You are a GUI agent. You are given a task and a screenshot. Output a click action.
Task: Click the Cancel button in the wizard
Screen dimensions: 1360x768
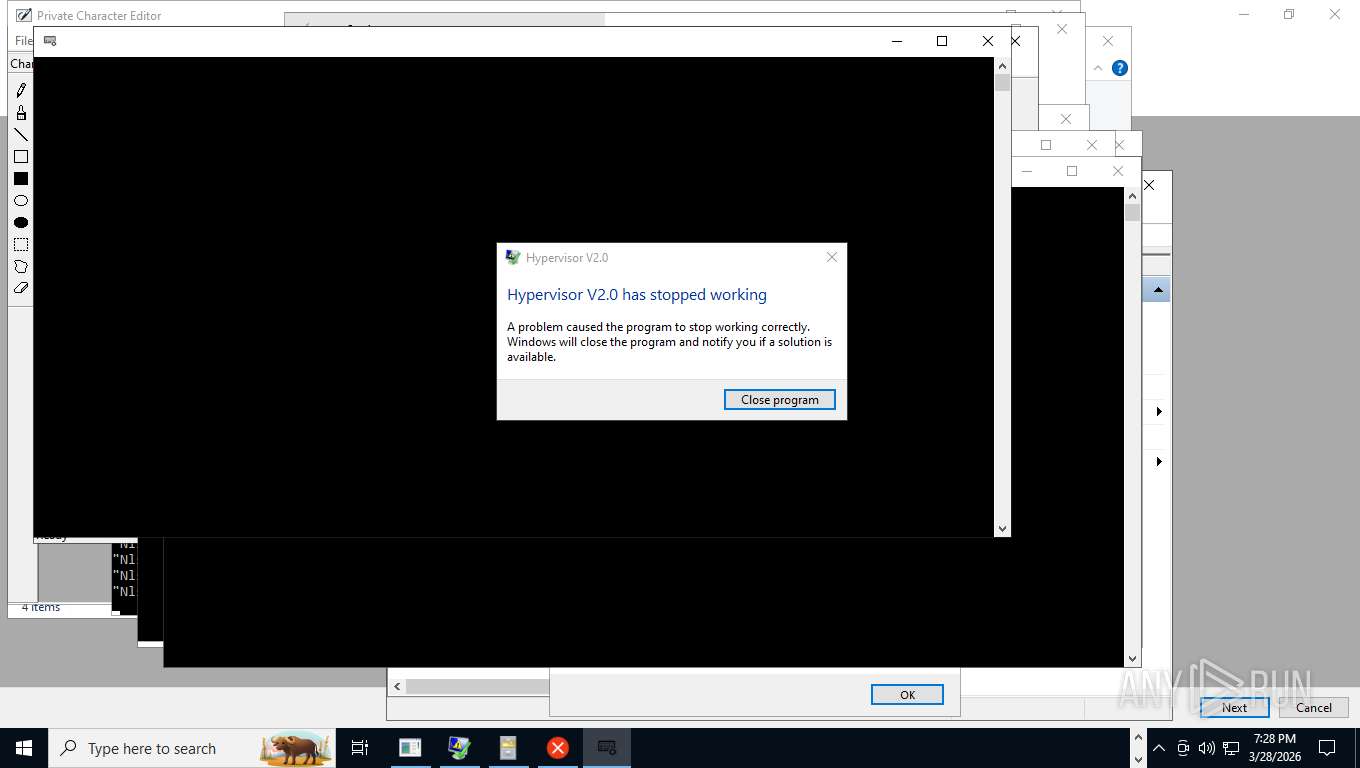1314,707
